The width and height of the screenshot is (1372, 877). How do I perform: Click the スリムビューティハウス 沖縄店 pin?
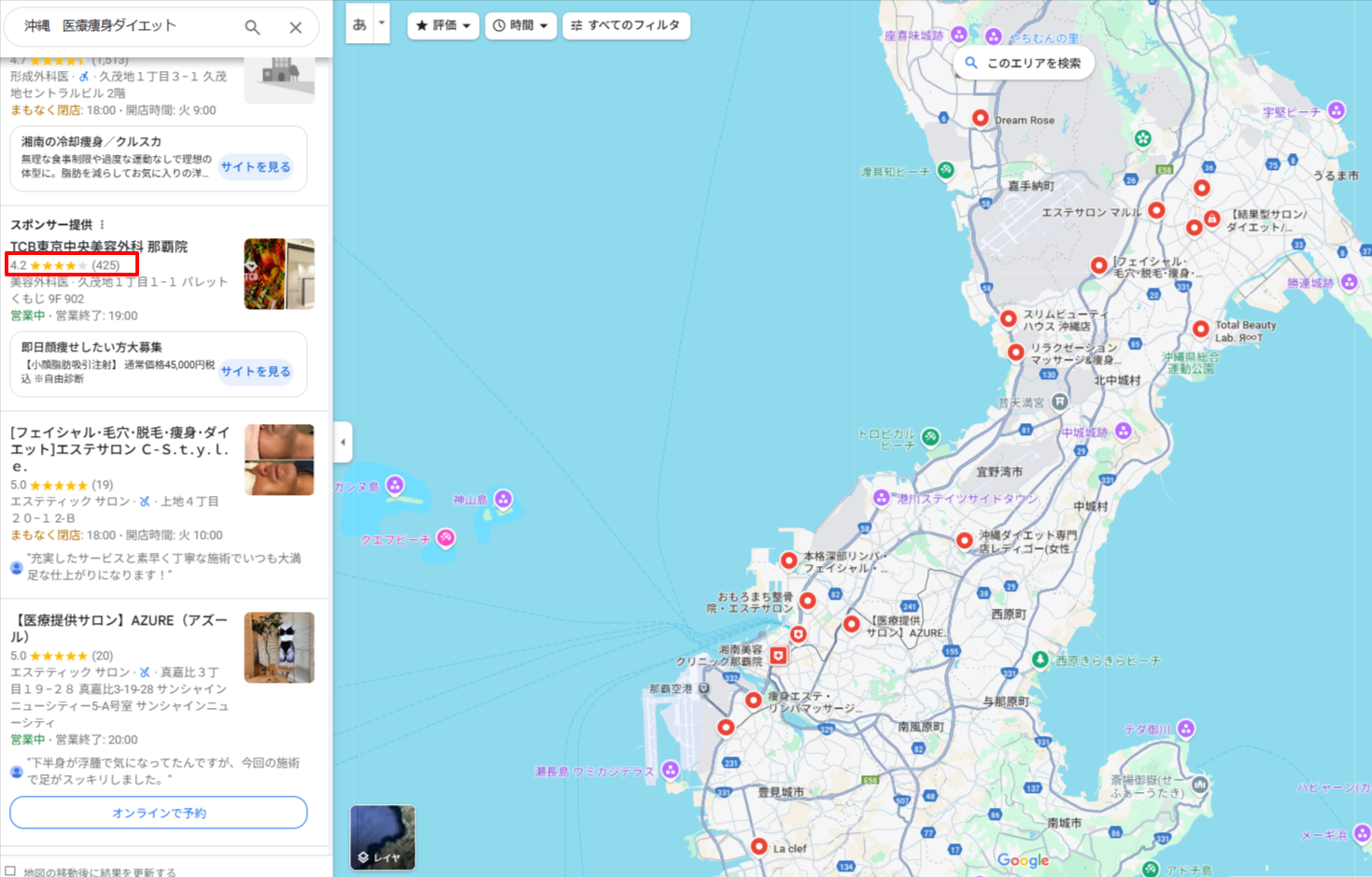1008,318
